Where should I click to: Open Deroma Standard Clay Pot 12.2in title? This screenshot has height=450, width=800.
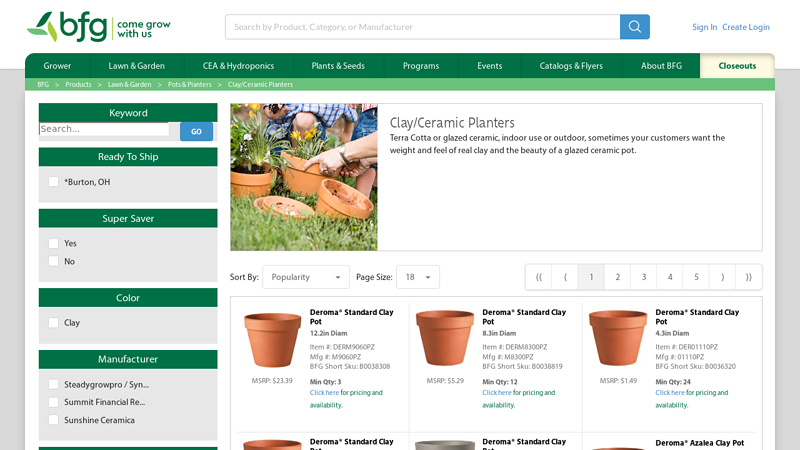(x=352, y=317)
